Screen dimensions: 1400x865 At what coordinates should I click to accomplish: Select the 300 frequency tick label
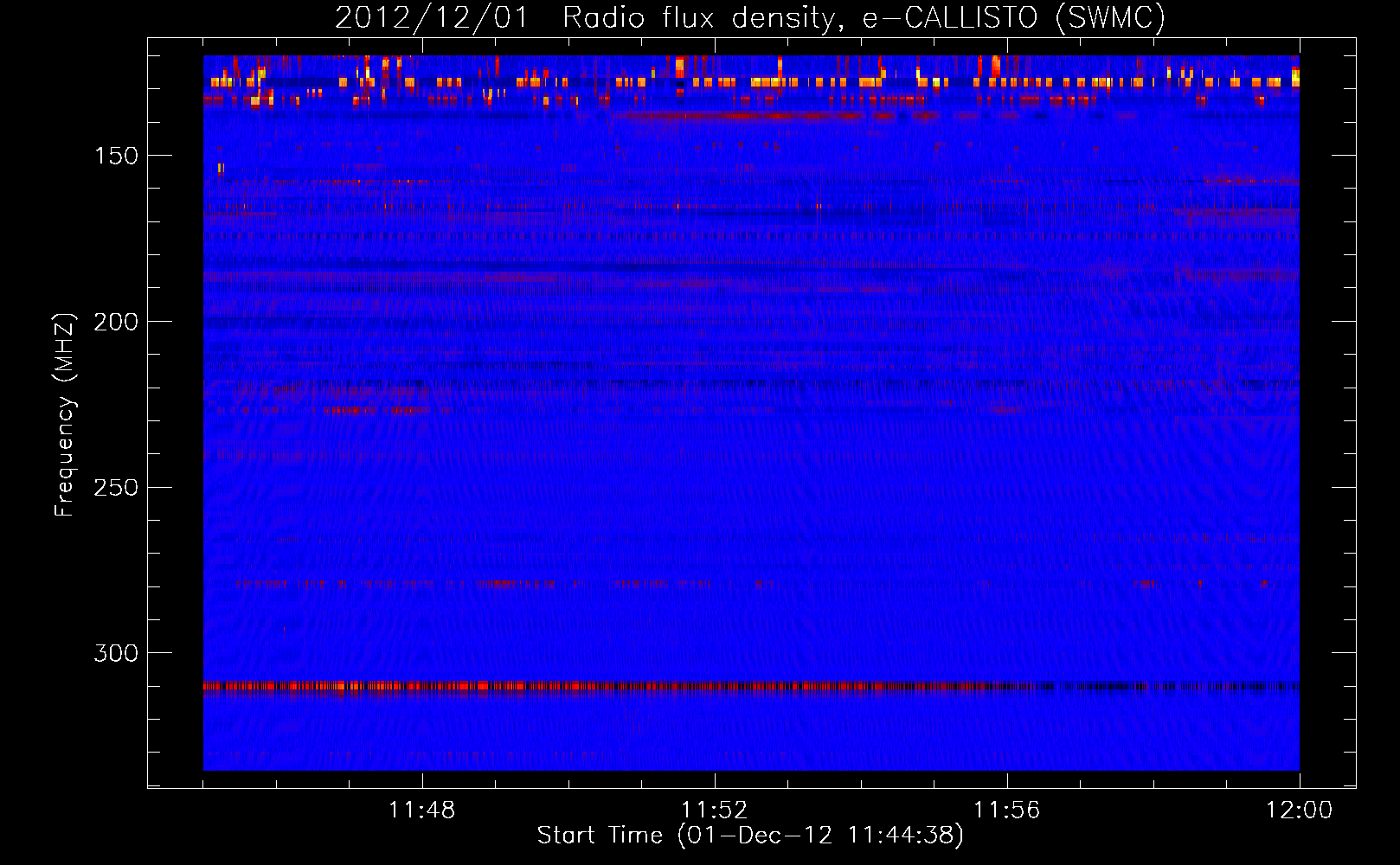coord(116,653)
